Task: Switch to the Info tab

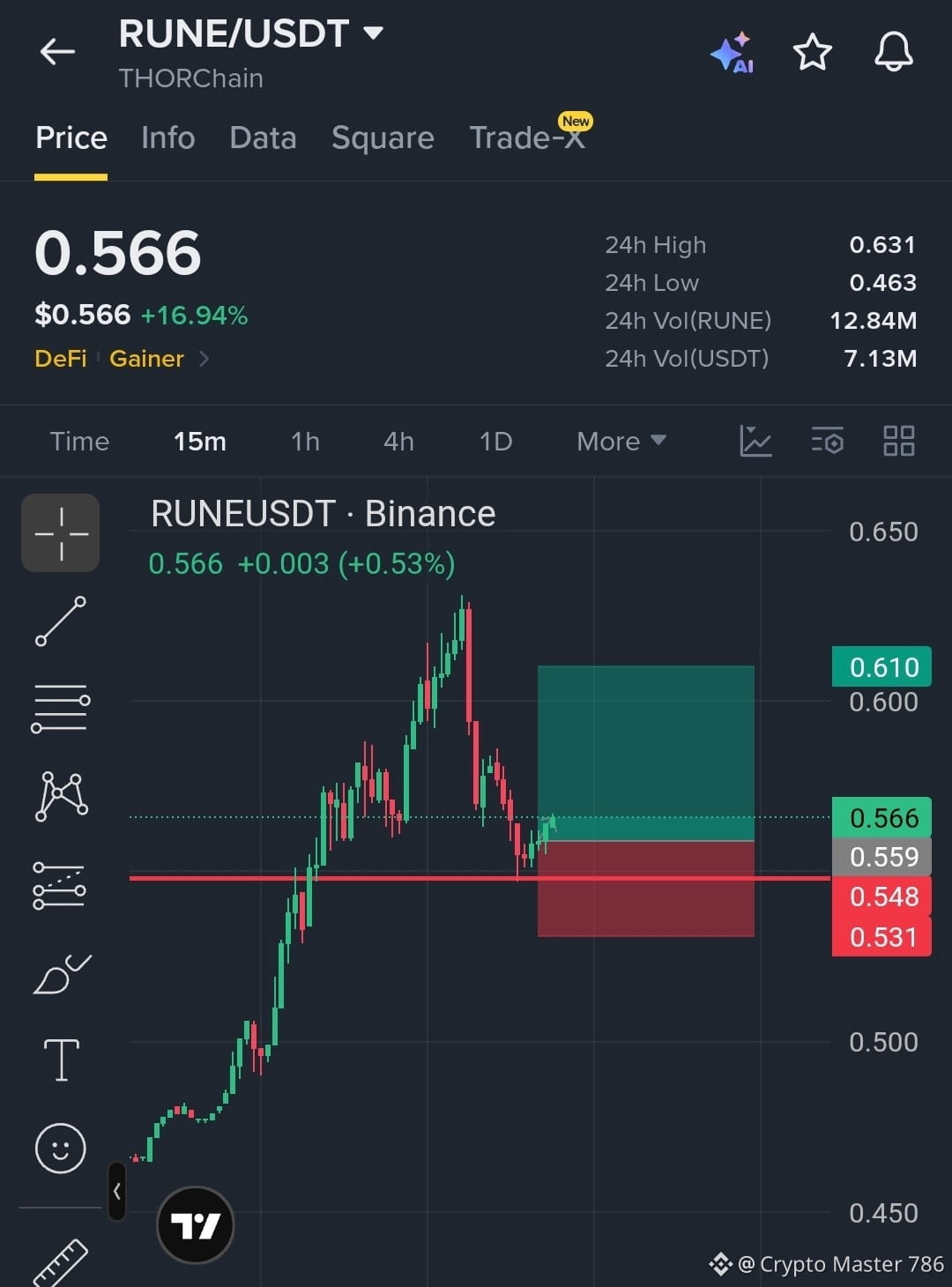Action: point(168,138)
